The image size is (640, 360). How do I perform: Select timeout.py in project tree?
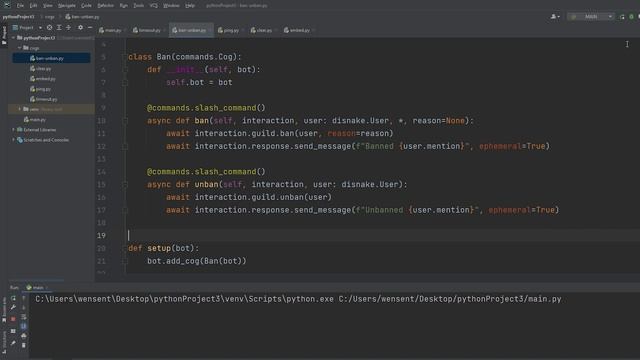coord(44,99)
